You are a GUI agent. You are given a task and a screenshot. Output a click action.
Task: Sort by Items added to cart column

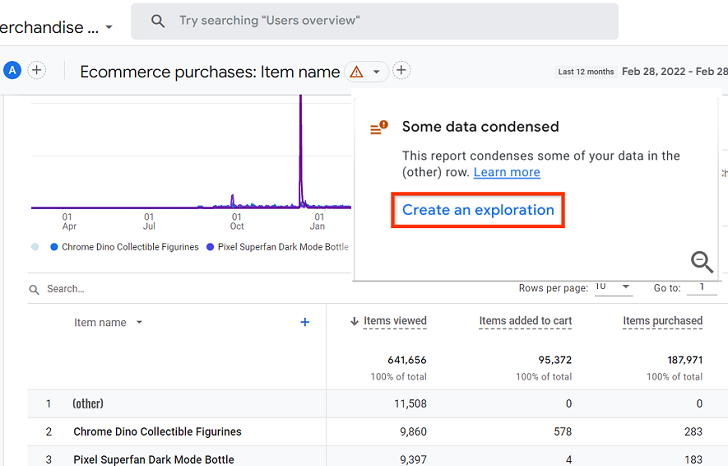pyautogui.click(x=525, y=321)
